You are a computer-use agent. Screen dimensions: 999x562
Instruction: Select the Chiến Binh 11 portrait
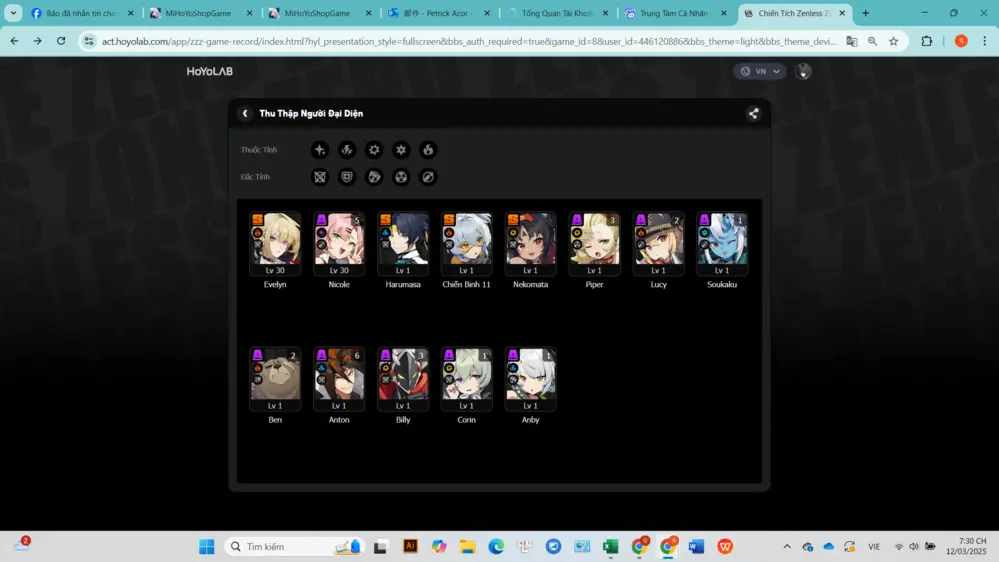[466, 244]
